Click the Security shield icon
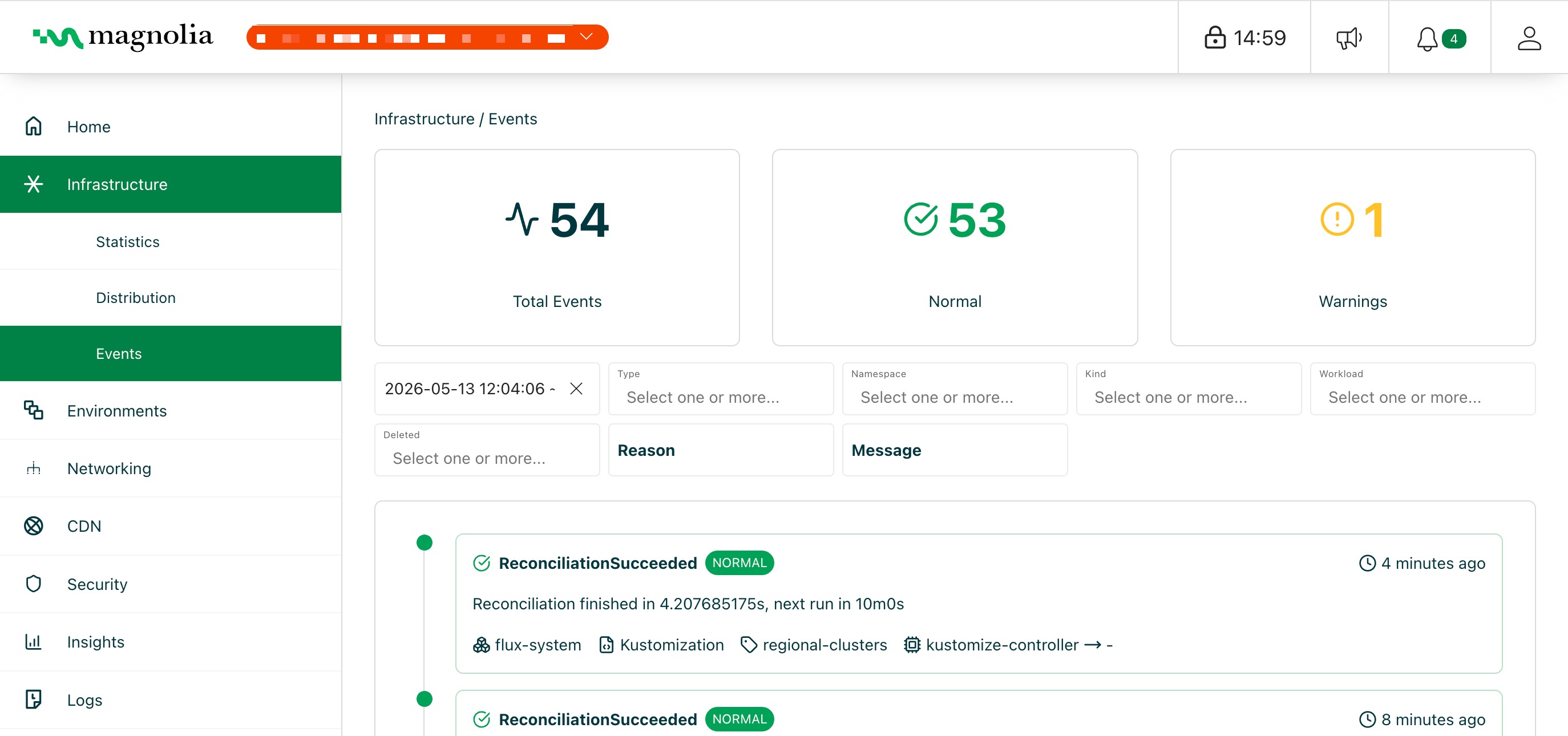 [34, 584]
